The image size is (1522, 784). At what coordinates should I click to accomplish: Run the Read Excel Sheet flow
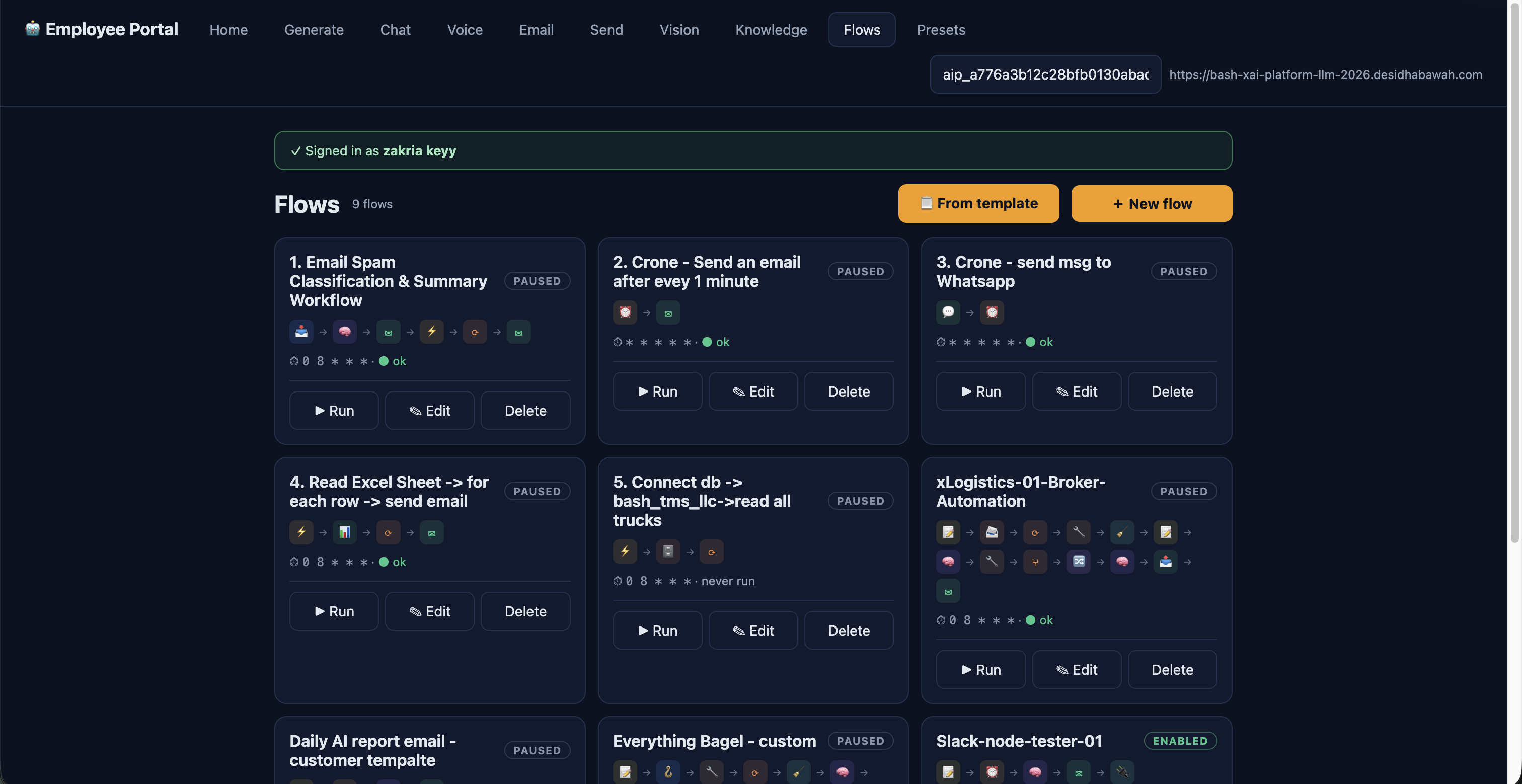[334, 611]
